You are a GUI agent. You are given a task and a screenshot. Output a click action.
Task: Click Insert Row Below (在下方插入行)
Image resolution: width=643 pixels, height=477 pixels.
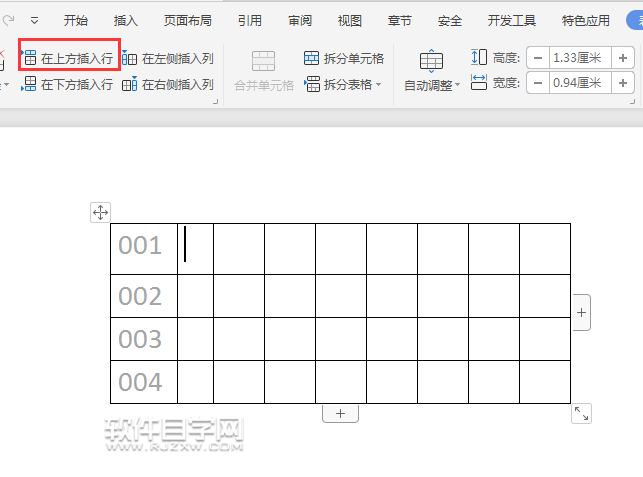point(68,85)
